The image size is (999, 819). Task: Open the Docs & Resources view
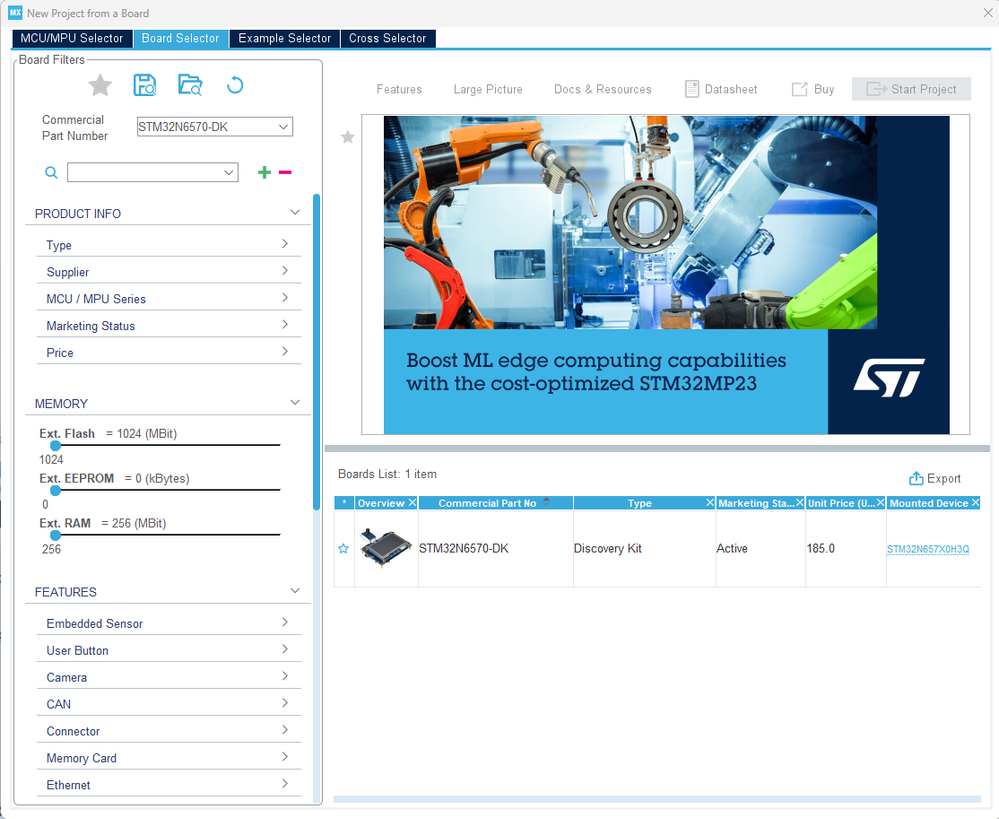[x=603, y=89]
